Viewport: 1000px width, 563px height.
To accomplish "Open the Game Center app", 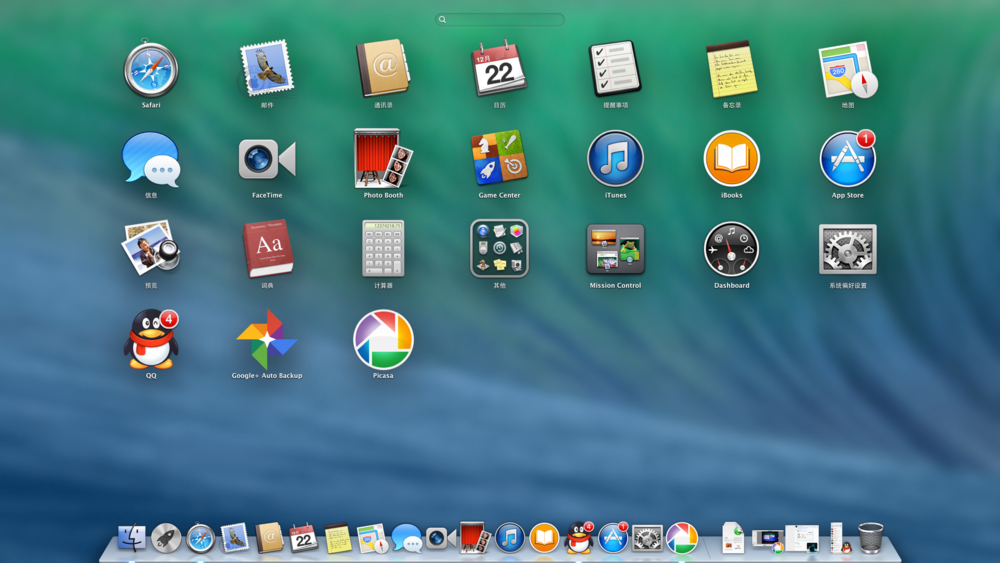I will point(499,158).
